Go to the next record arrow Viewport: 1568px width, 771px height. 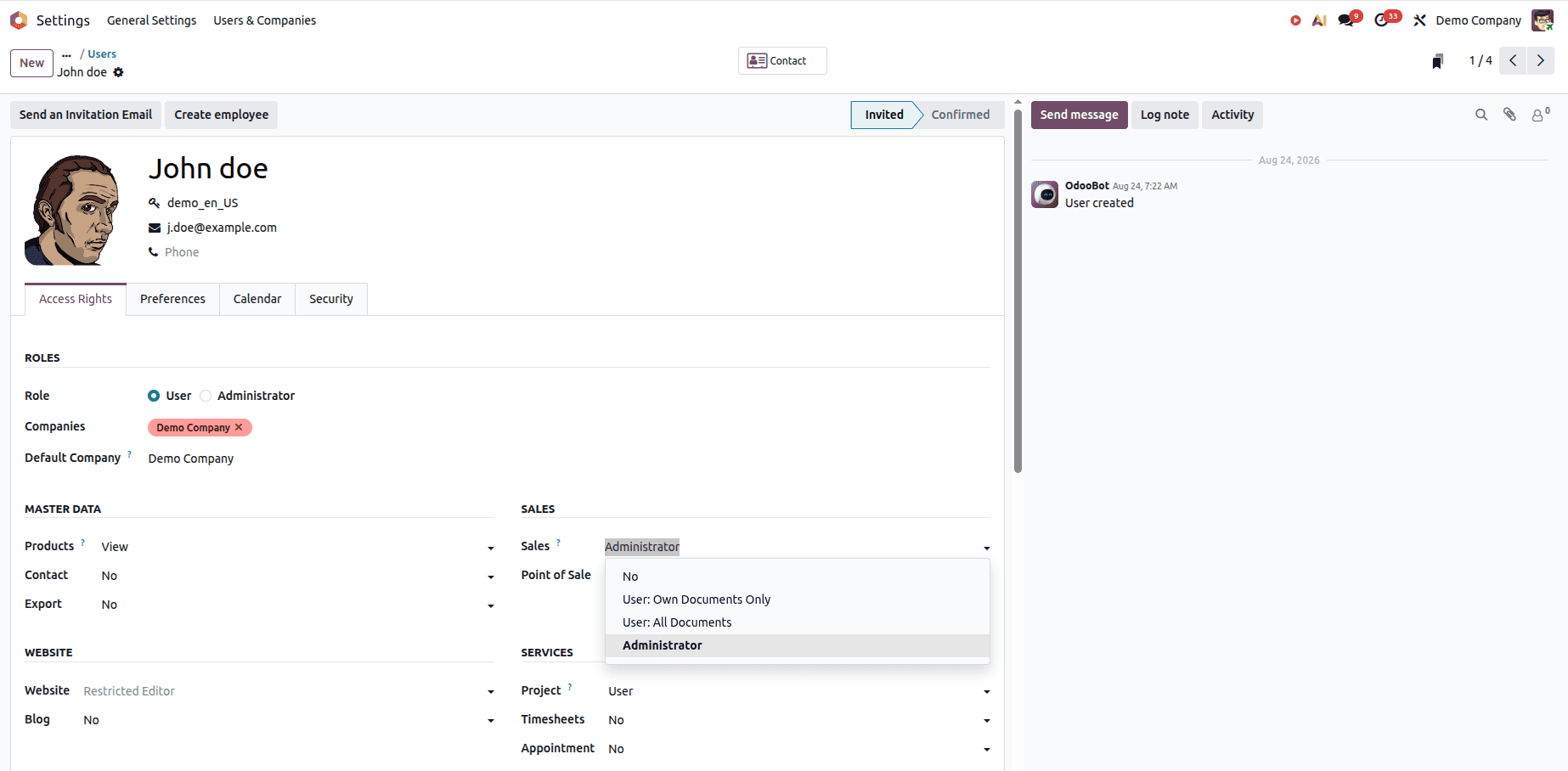1541,60
